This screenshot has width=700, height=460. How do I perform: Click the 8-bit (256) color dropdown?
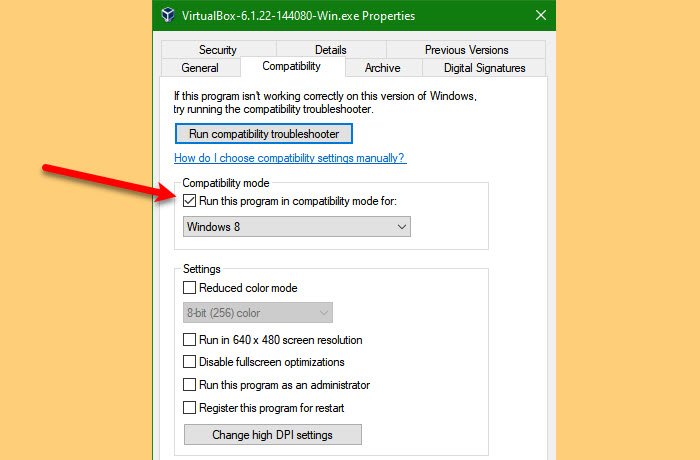point(258,313)
